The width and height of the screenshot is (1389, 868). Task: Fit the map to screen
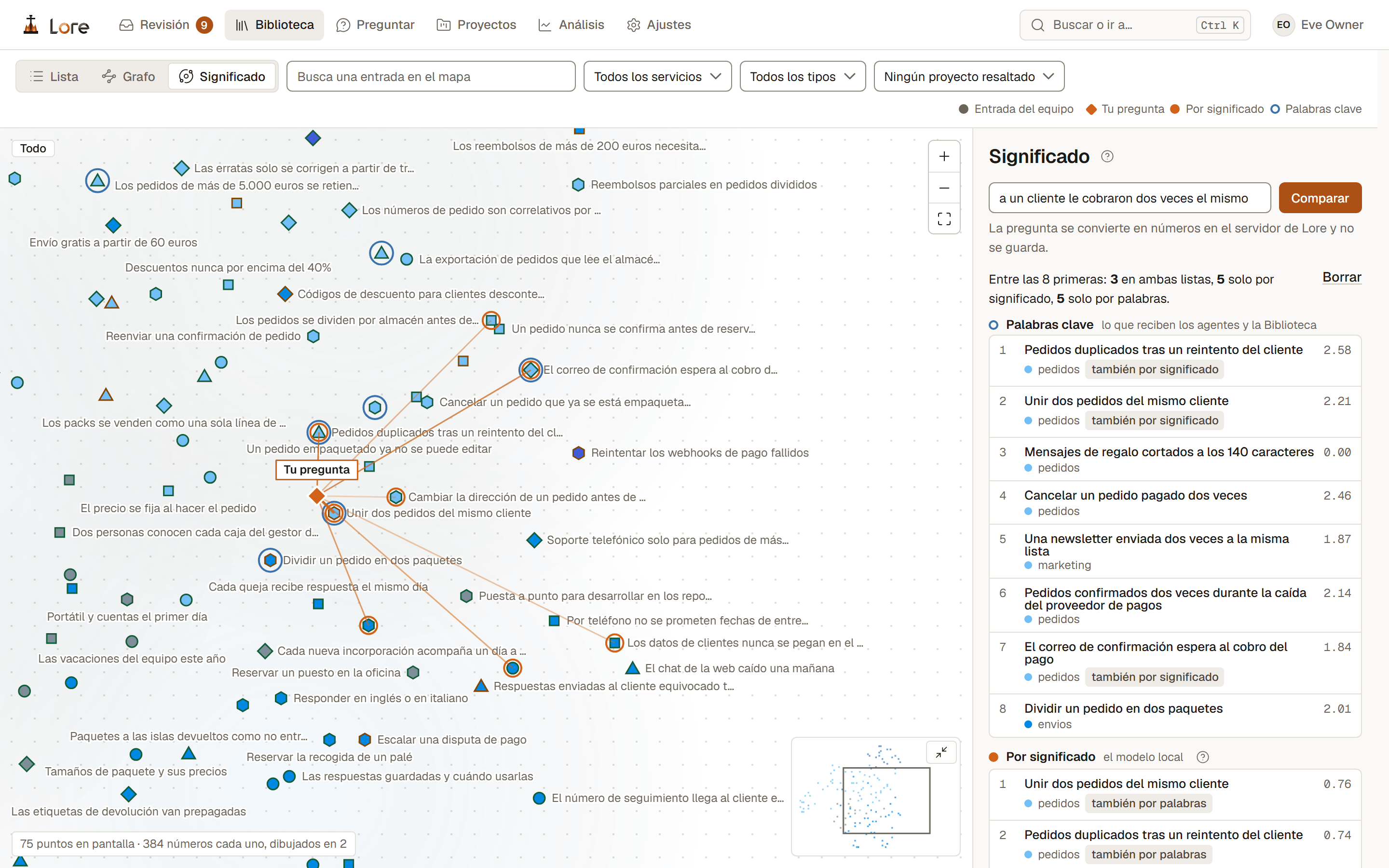(x=943, y=219)
